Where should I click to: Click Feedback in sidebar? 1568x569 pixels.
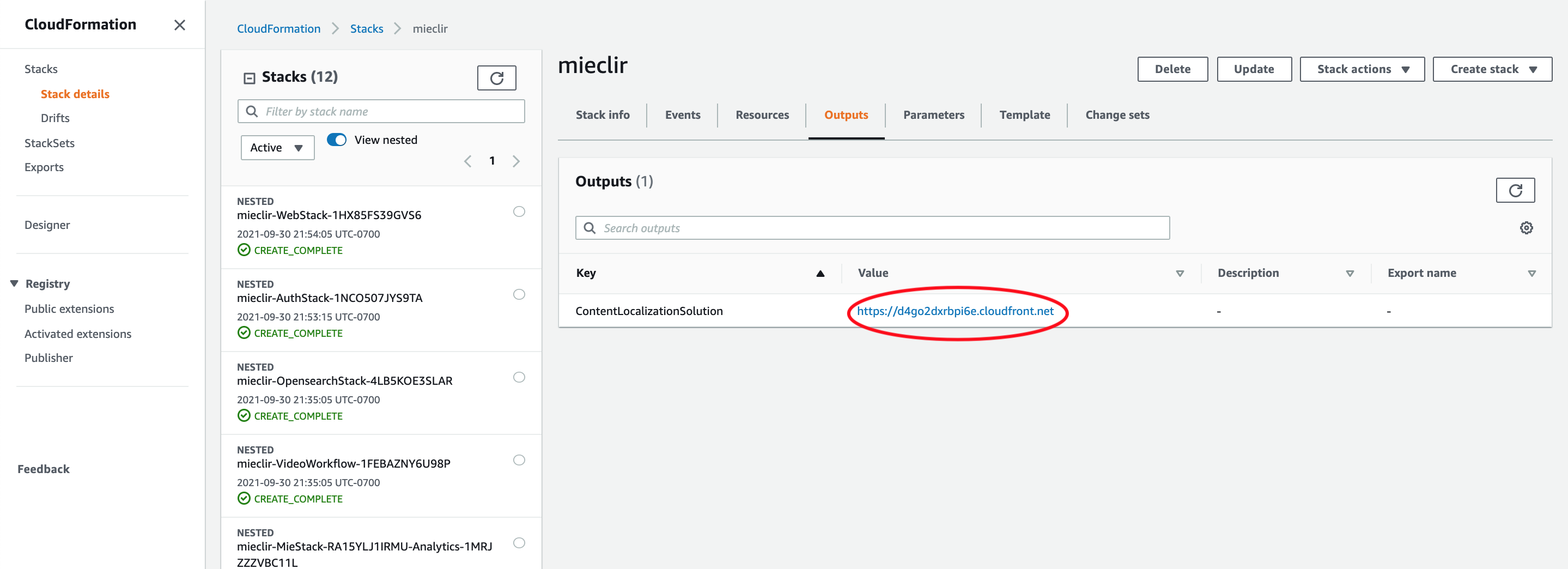tap(43, 469)
